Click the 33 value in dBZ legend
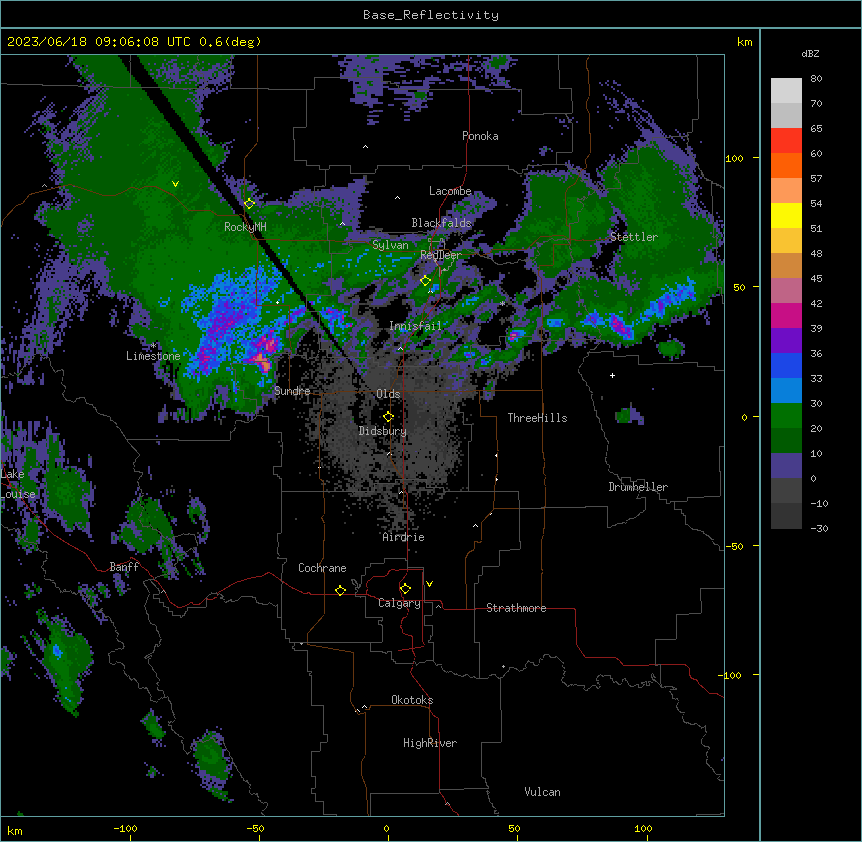The image size is (862, 842). (816, 378)
